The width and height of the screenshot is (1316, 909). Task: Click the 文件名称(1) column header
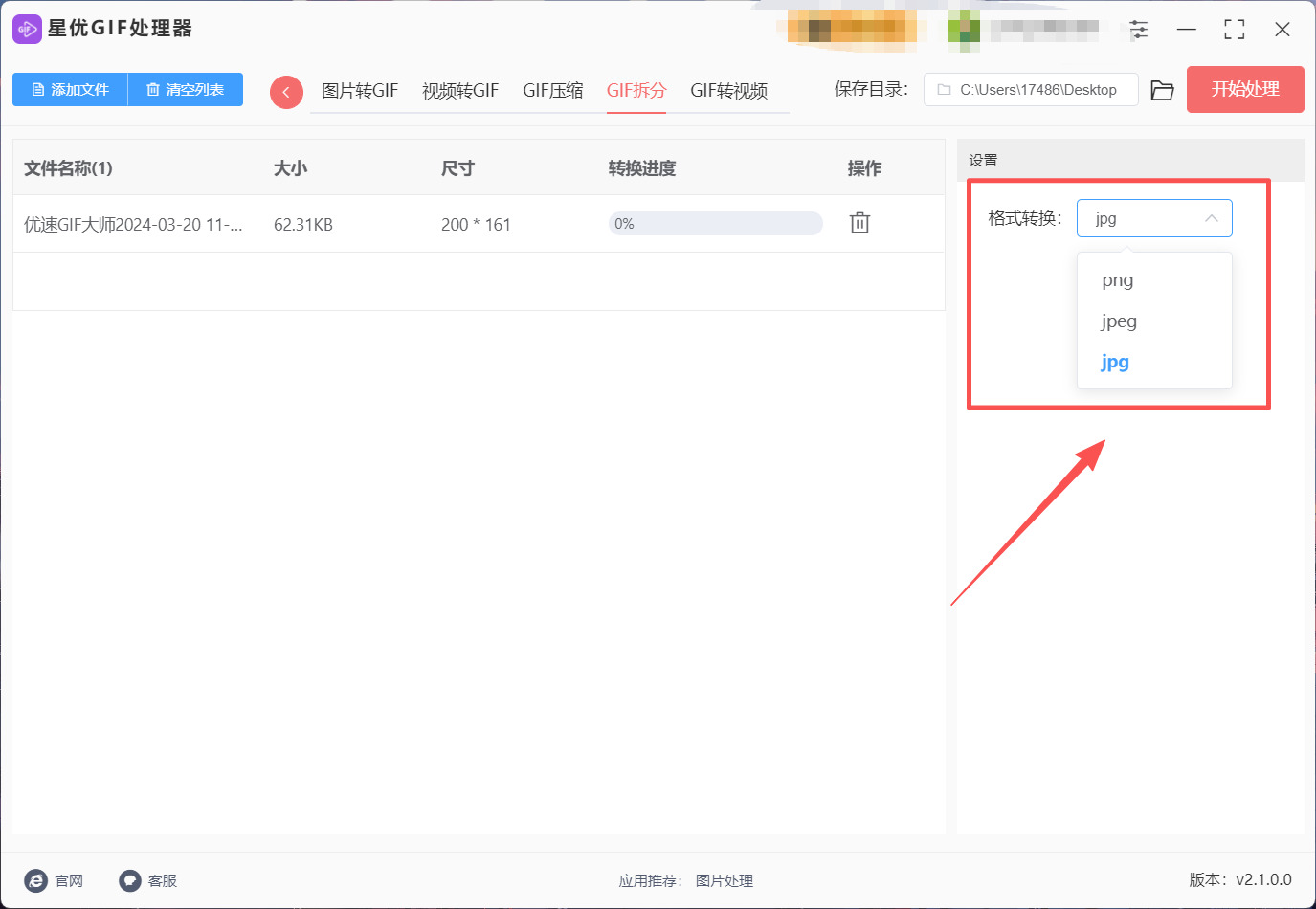(x=68, y=168)
